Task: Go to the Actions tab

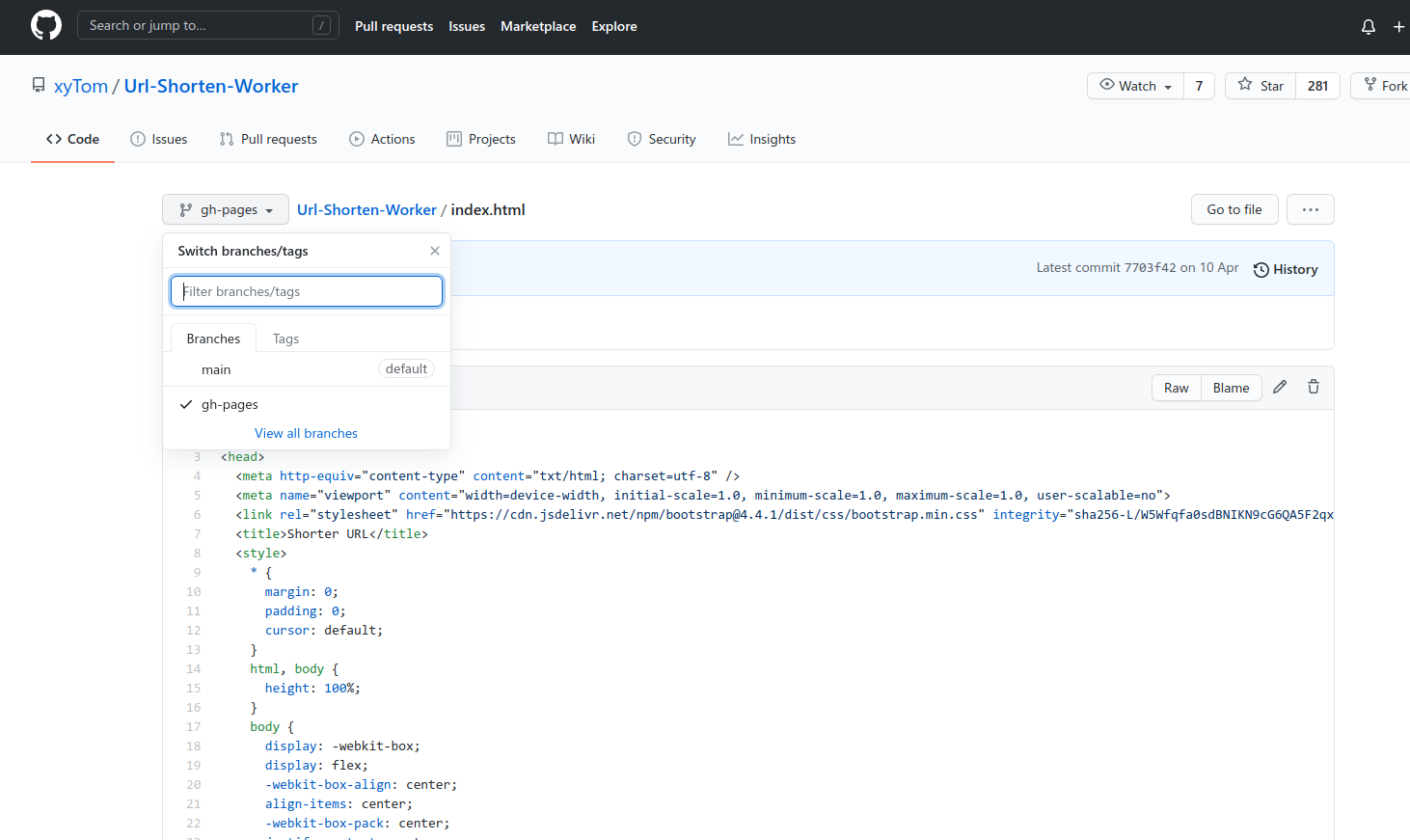Action: click(382, 139)
